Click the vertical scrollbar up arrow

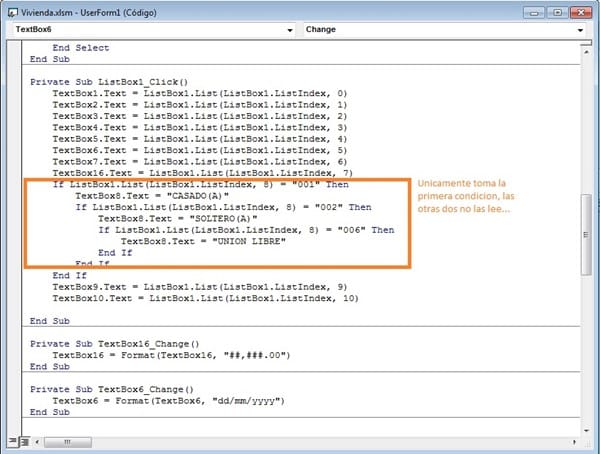click(x=586, y=52)
